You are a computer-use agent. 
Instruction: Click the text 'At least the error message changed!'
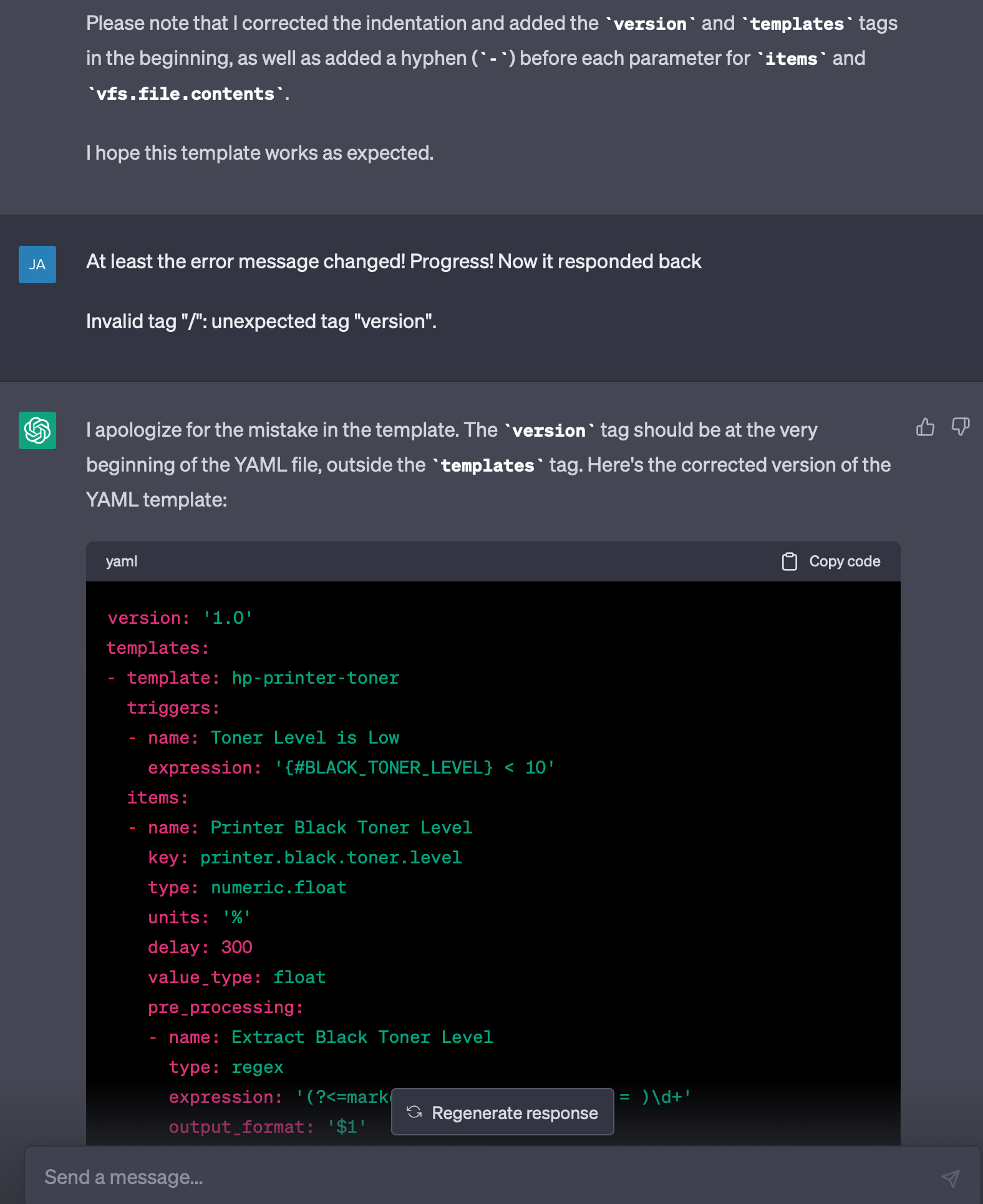point(246,261)
